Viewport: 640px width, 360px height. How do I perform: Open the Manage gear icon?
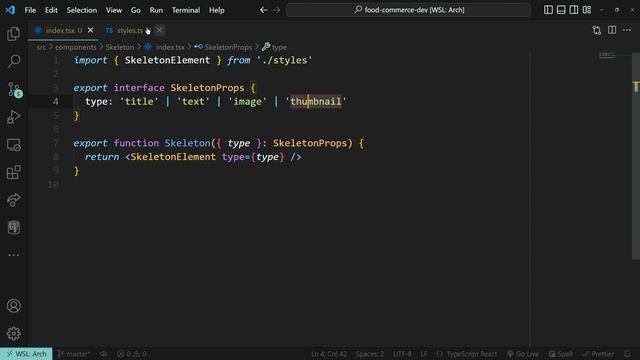(x=13, y=333)
